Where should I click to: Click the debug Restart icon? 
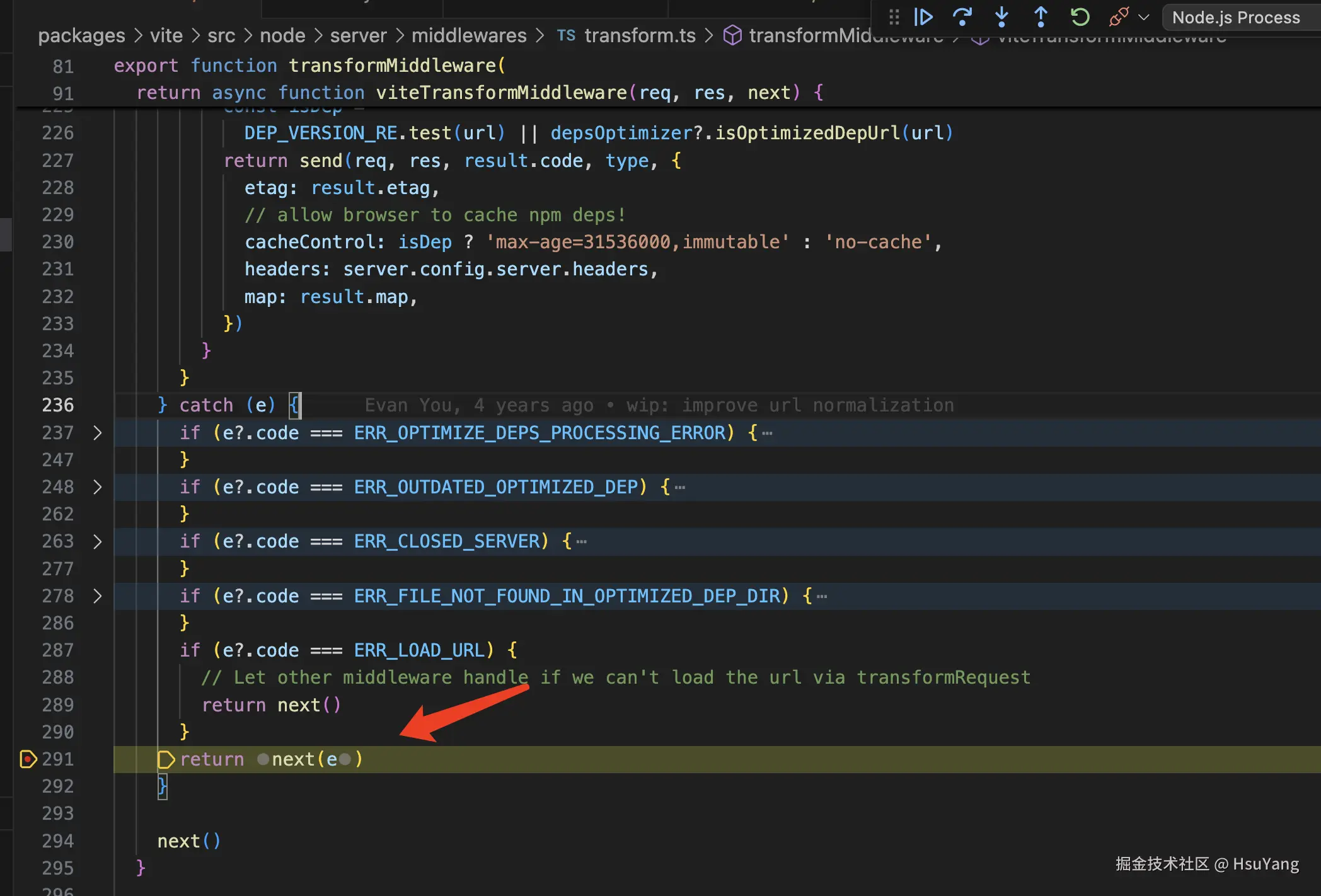click(x=1080, y=17)
